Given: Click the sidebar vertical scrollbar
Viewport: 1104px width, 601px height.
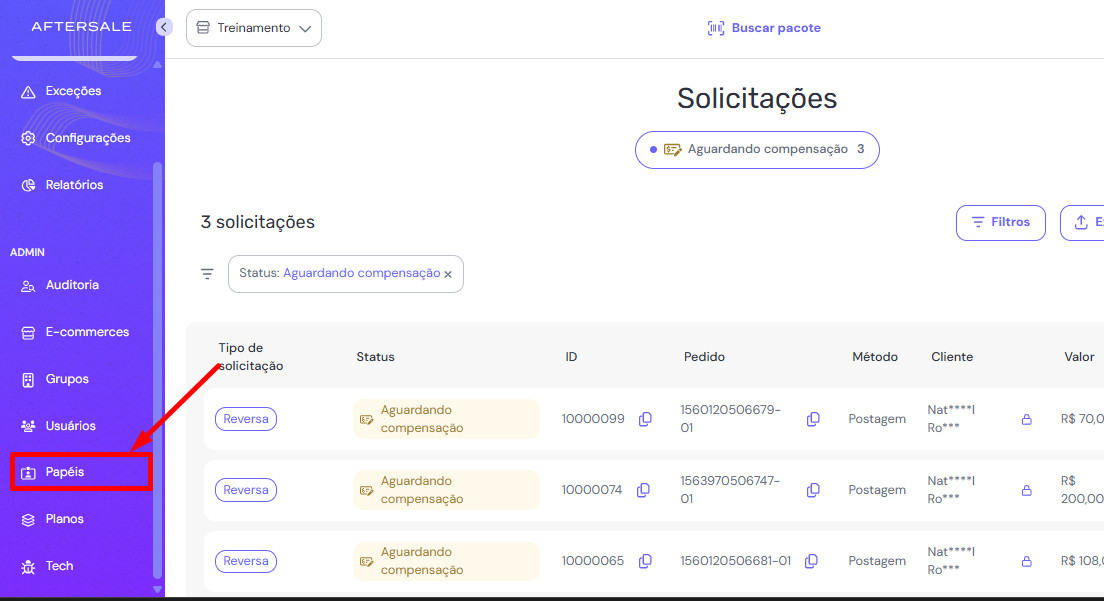Looking at the screenshot, I should point(157,370).
